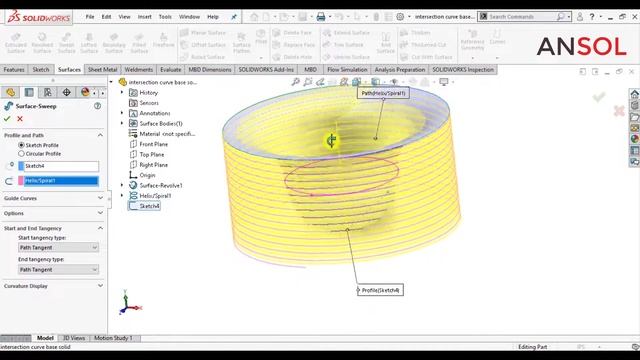Expand the Surface-Revolve1 feature node

pyautogui.click(x=122, y=185)
